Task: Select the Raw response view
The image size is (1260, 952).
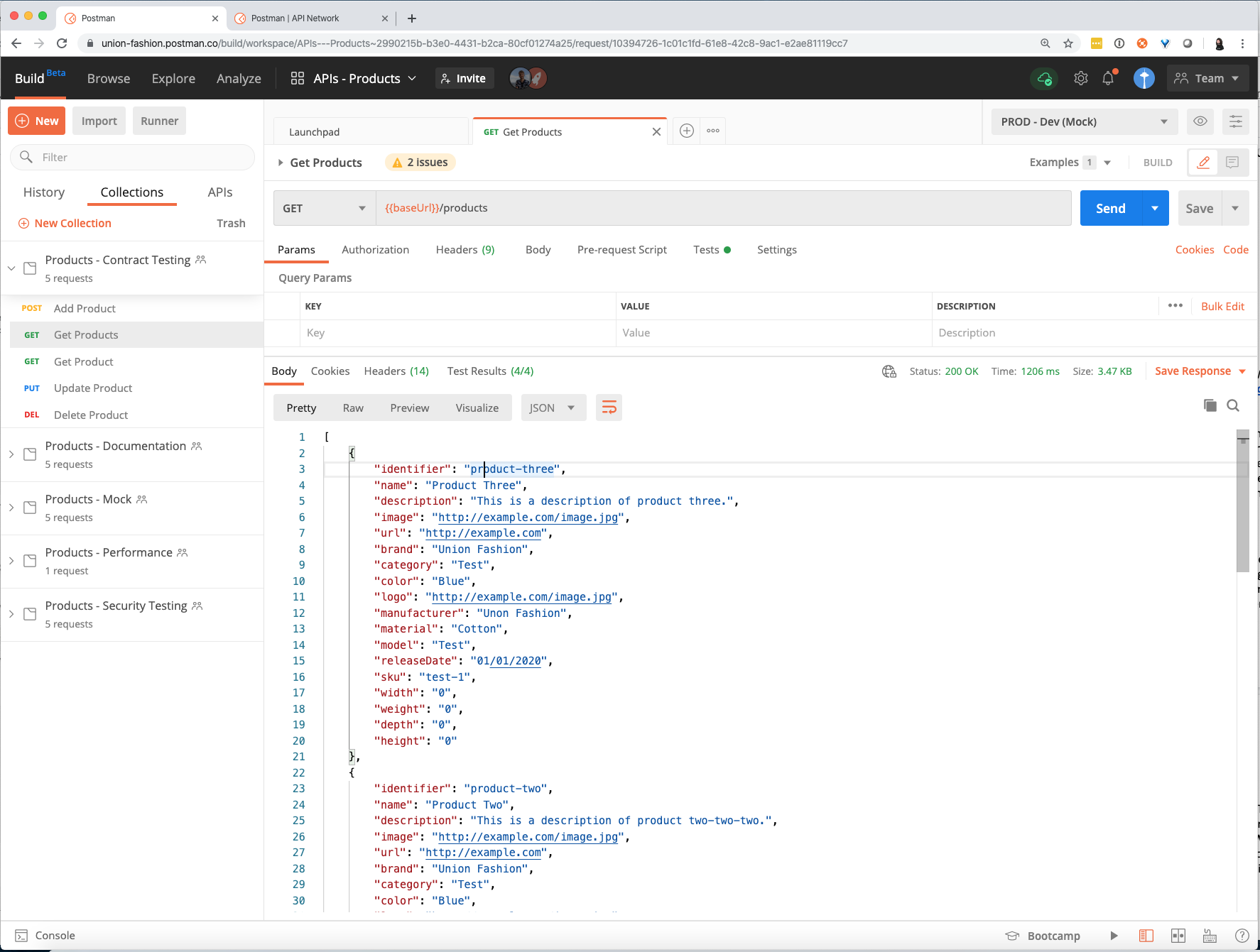Action: (x=353, y=408)
